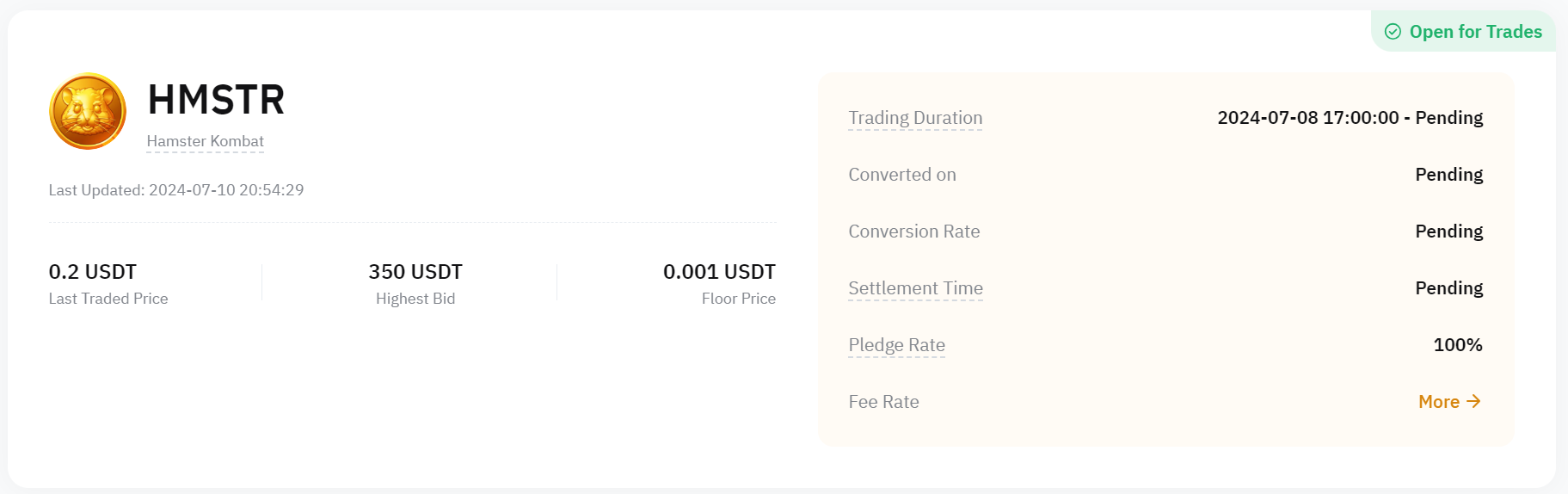Screen dimensions: 1568x494
Task: Click the Highest Bid label
Action: click(415, 299)
